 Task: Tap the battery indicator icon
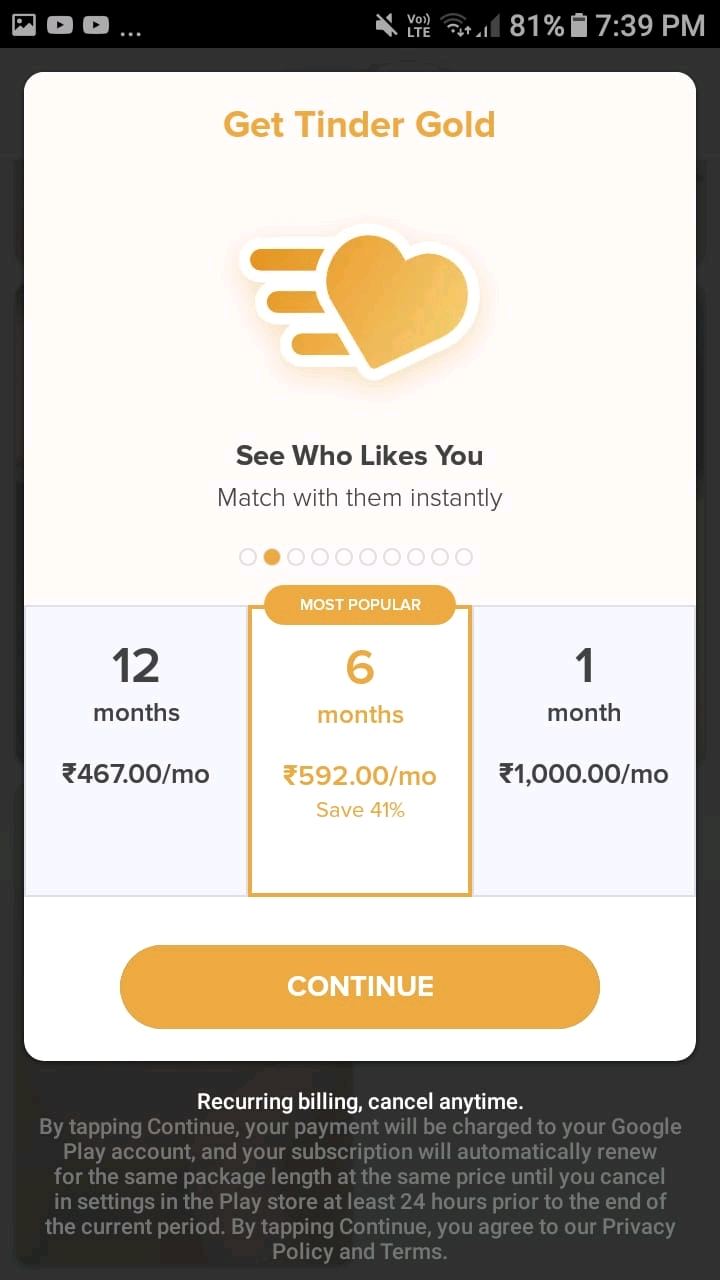coord(578,25)
